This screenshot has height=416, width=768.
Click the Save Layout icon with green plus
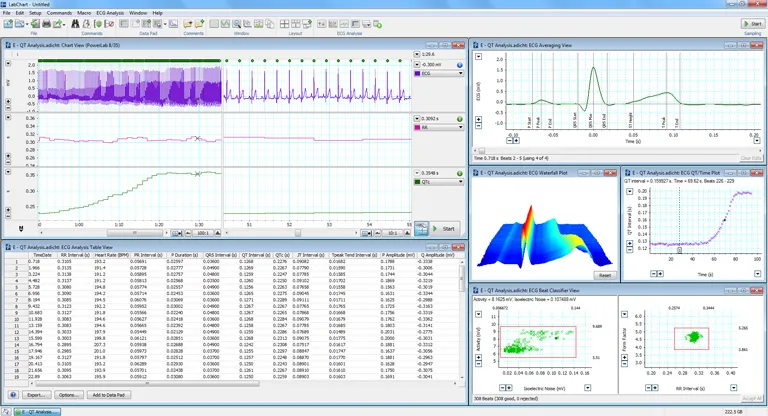point(307,24)
